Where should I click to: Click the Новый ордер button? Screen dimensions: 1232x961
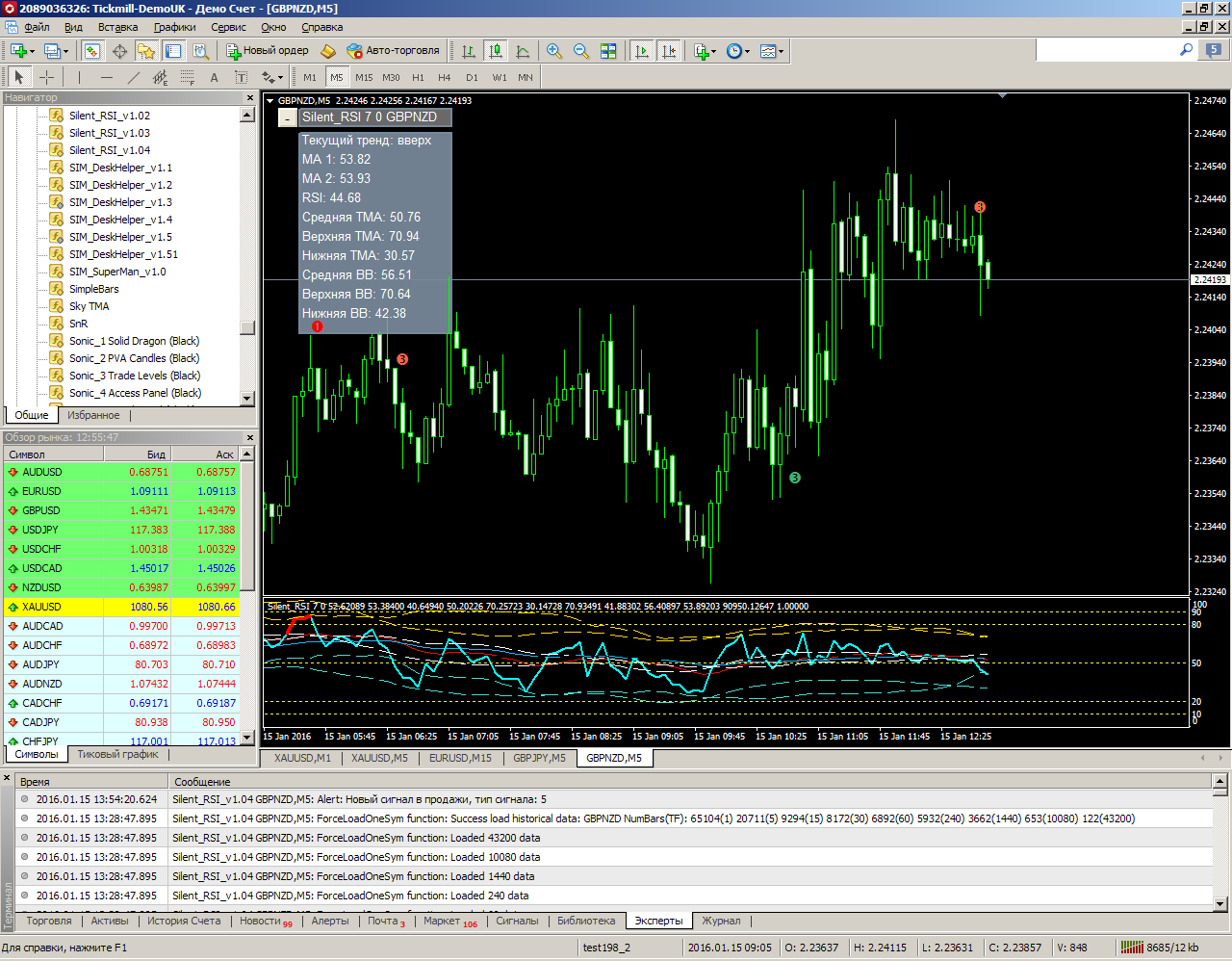tap(268, 51)
